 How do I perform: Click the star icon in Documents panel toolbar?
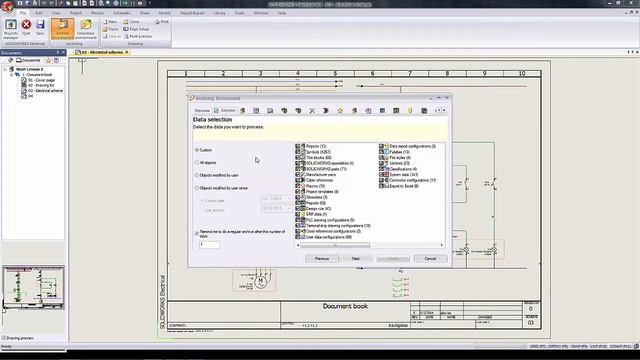(x=48, y=60)
